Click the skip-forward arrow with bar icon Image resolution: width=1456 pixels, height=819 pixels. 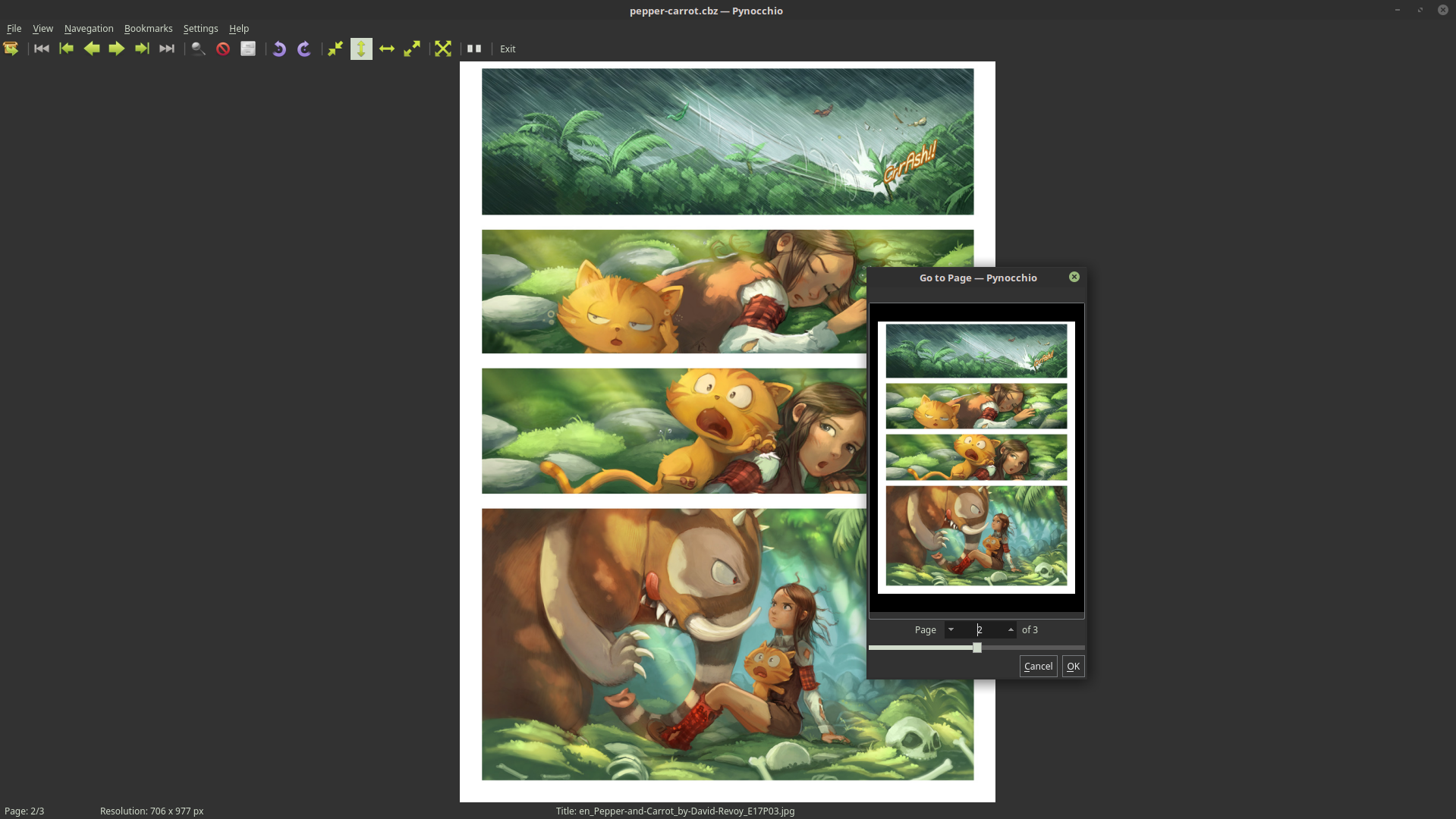coord(142,49)
